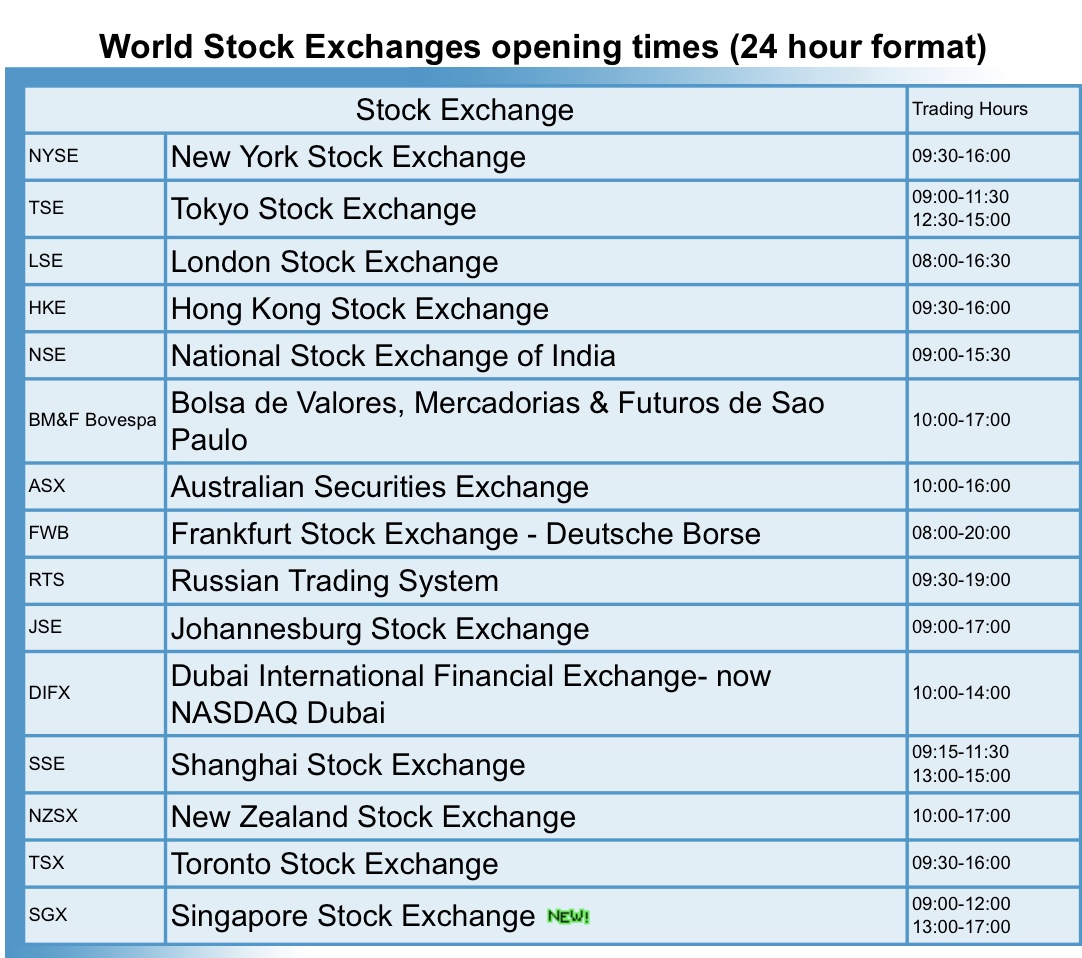Select the SGX trading hours cell

point(994,915)
